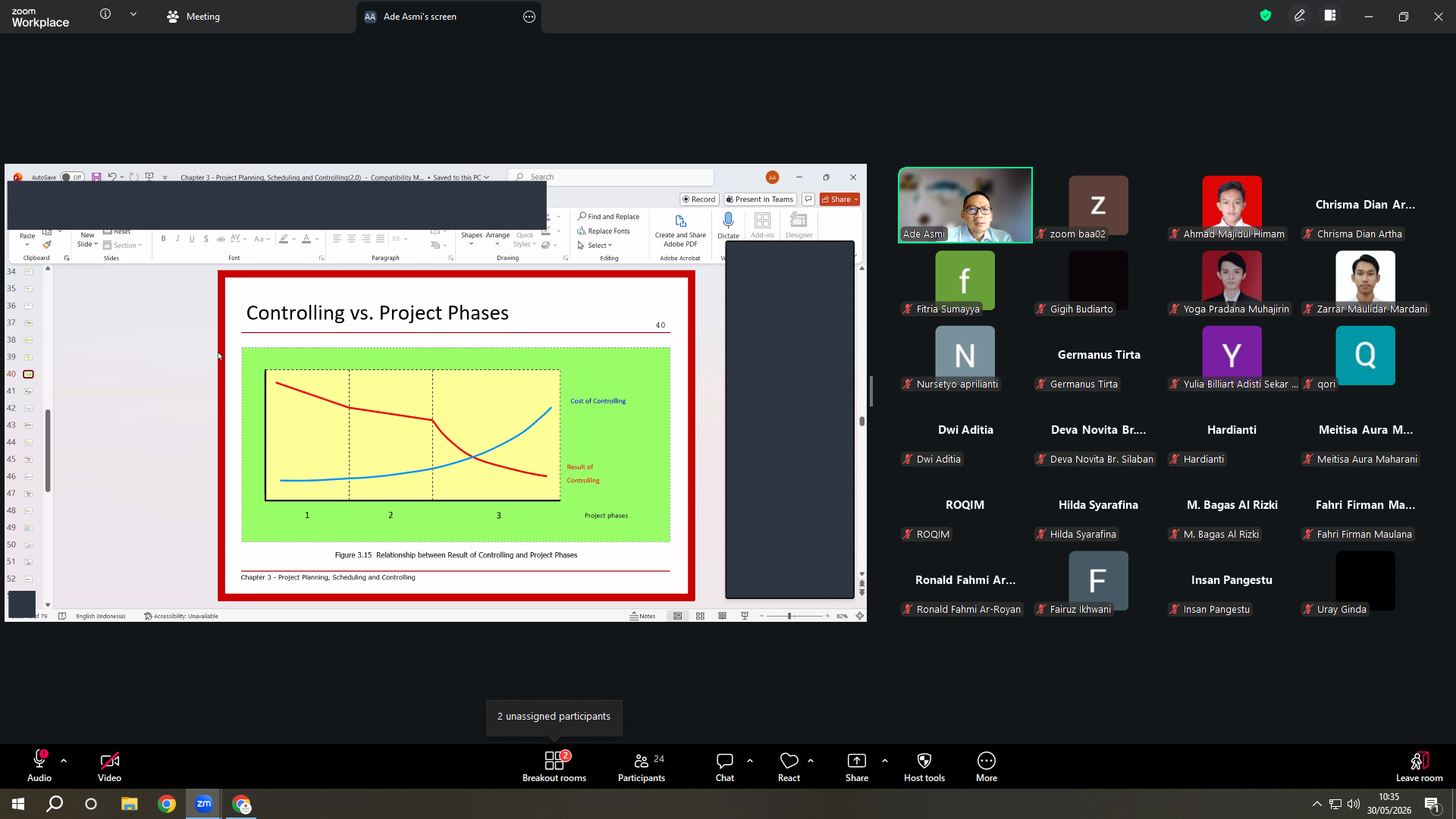Select slide 41 thumbnail
This screenshot has height=819, width=1456.
point(28,391)
